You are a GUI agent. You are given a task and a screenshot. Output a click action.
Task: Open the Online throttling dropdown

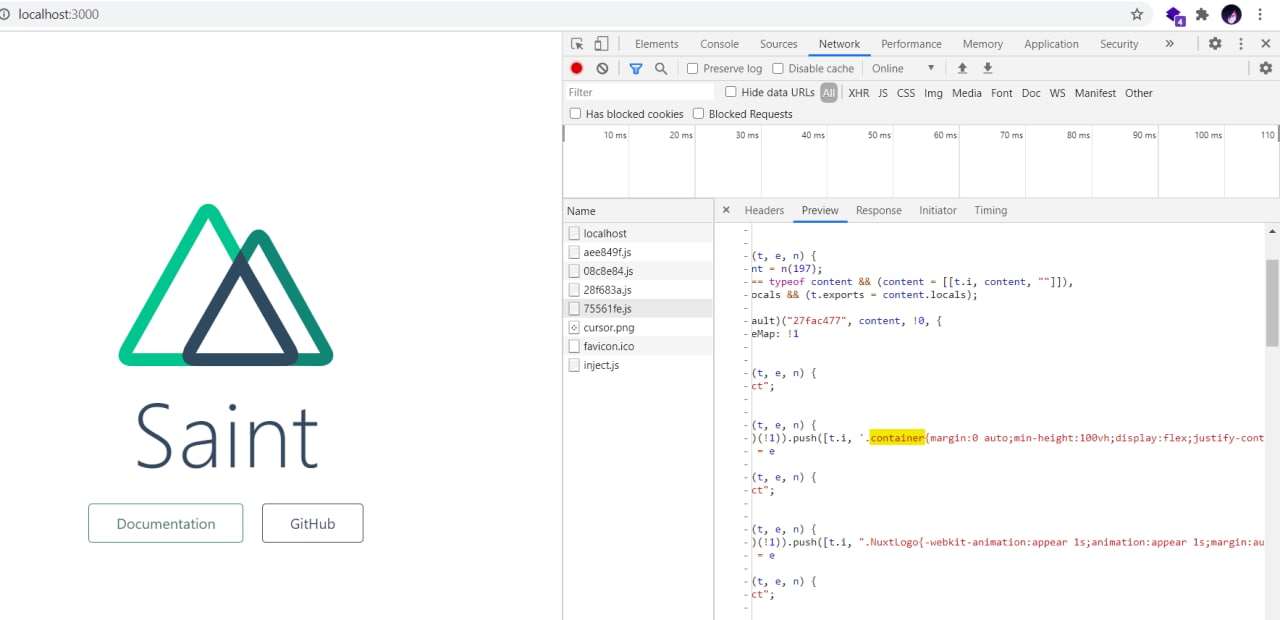pos(903,68)
